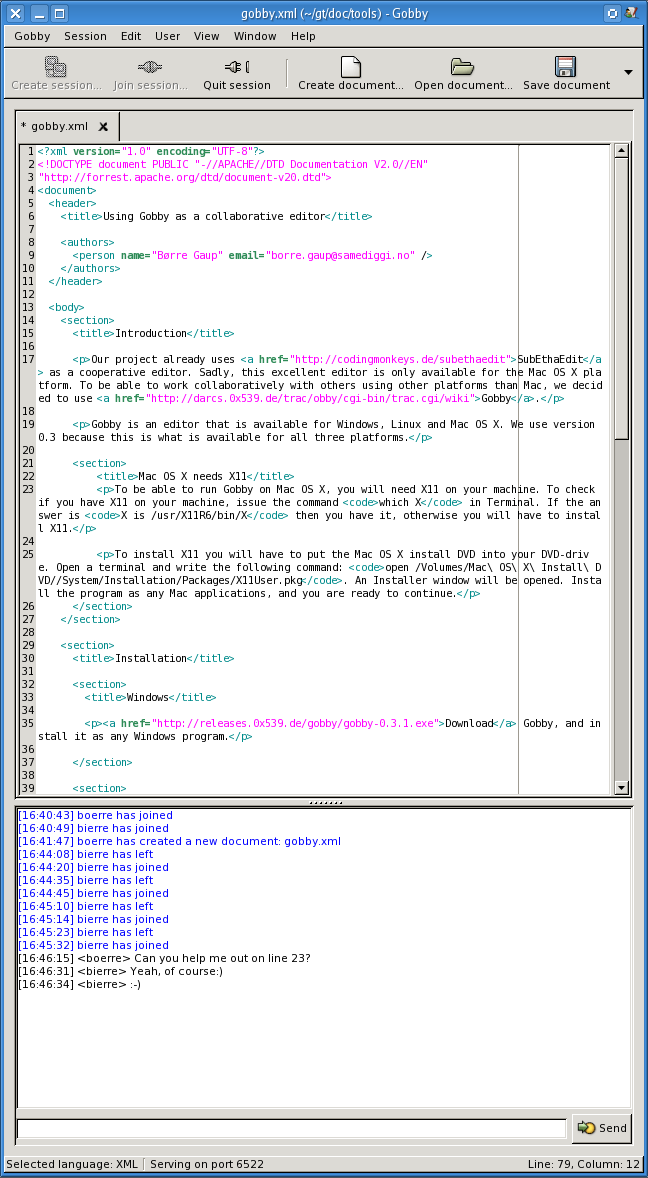
Task: Click the pane divider grip handle
Action: (324, 802)
